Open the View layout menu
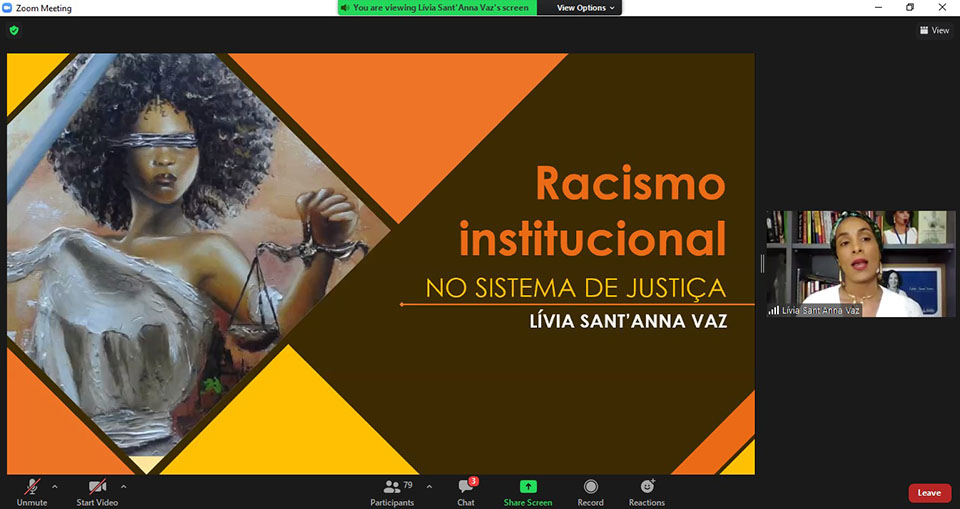This screenshot has width=960, height=509. (x=934, y=31)
